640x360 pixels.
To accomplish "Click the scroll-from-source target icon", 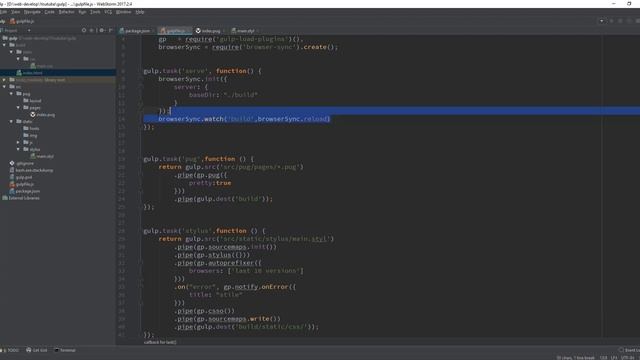I will 84,30.
